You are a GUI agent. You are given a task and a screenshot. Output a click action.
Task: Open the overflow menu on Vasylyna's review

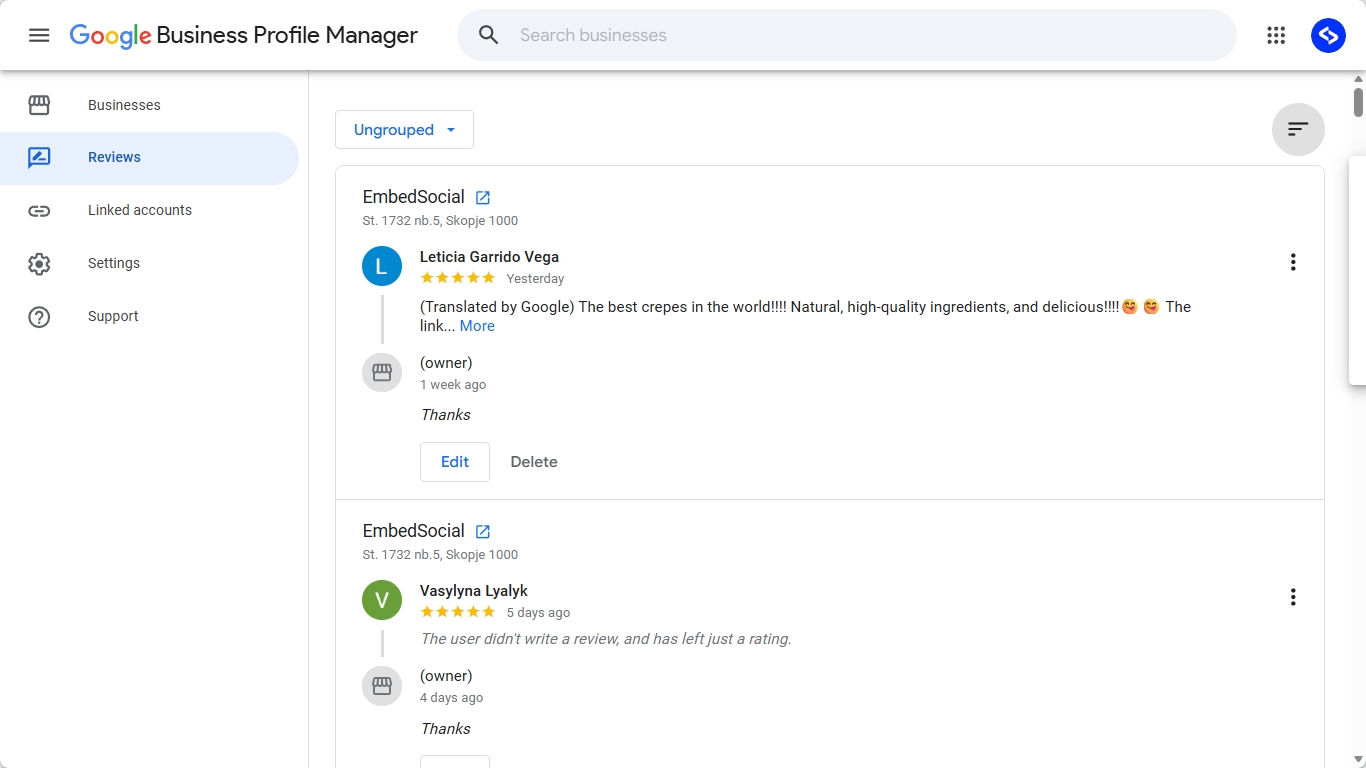tap(1293, 596)
